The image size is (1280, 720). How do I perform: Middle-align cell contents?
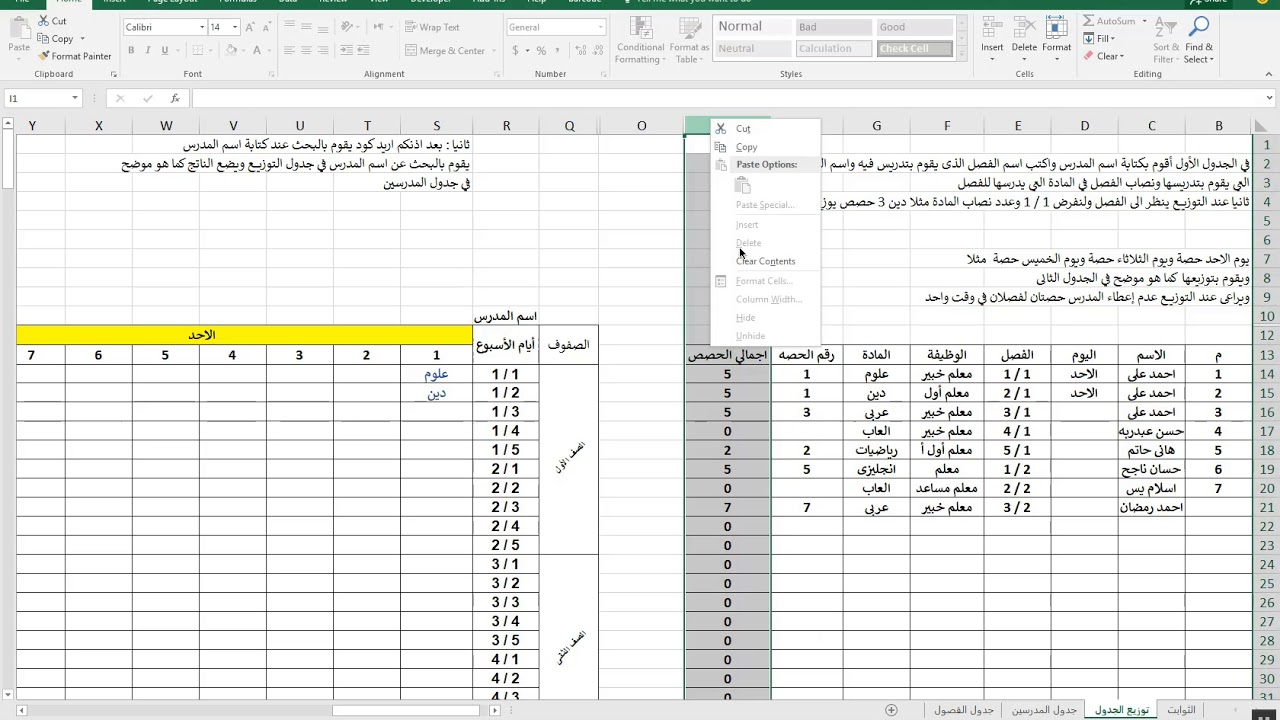(307, 27)
